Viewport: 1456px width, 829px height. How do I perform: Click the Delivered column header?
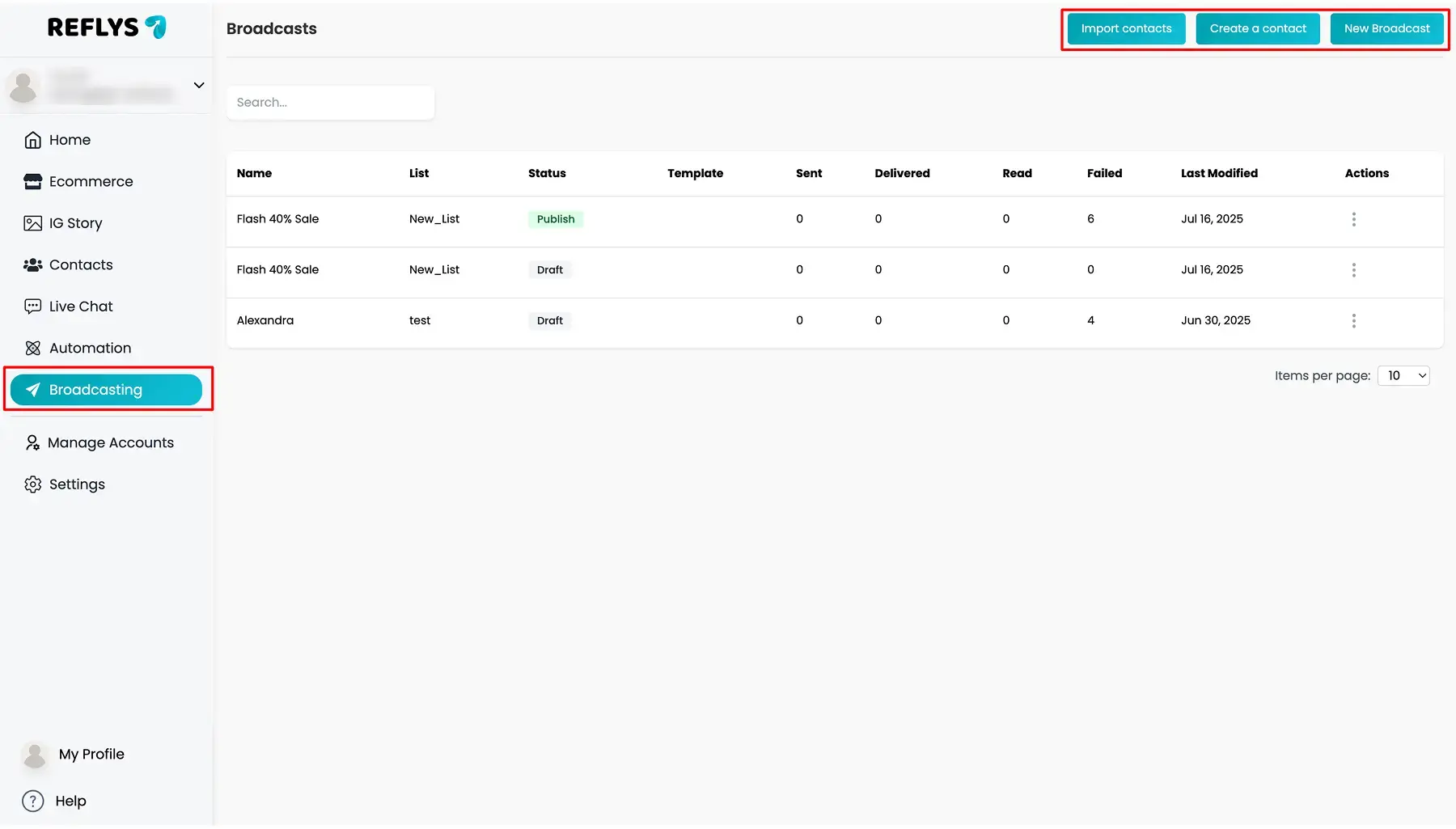pyautogui.click(x=902, y=173)
